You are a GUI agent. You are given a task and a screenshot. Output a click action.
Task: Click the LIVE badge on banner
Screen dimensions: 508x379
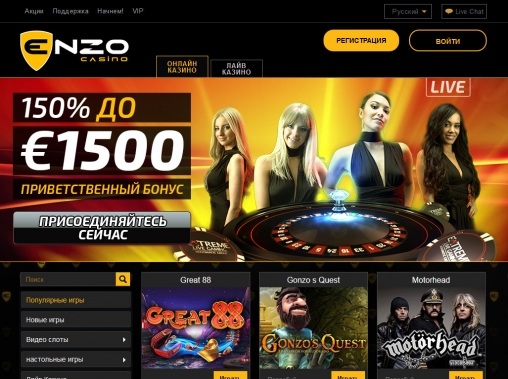448,87
